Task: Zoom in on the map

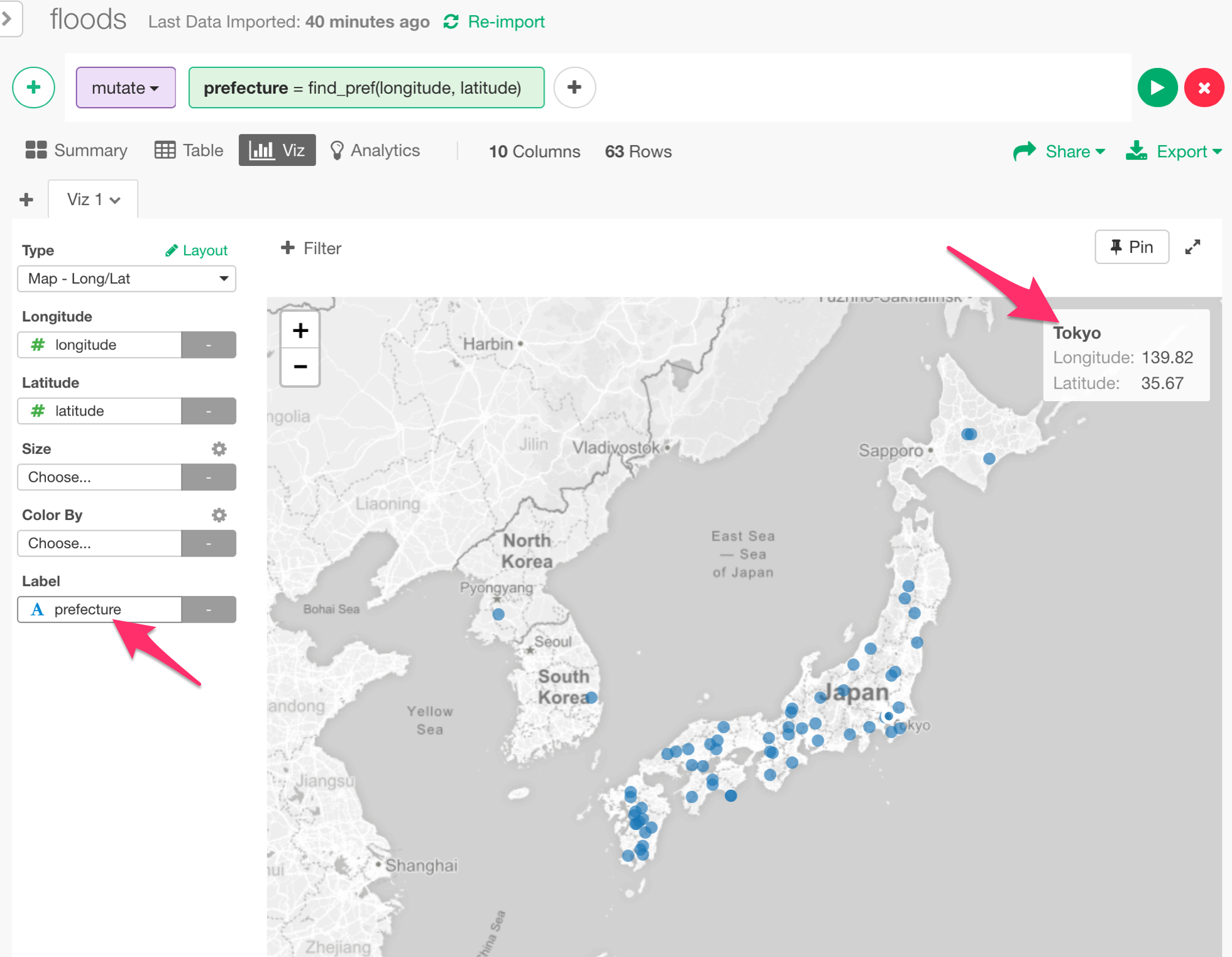Action: click(300, 329)
